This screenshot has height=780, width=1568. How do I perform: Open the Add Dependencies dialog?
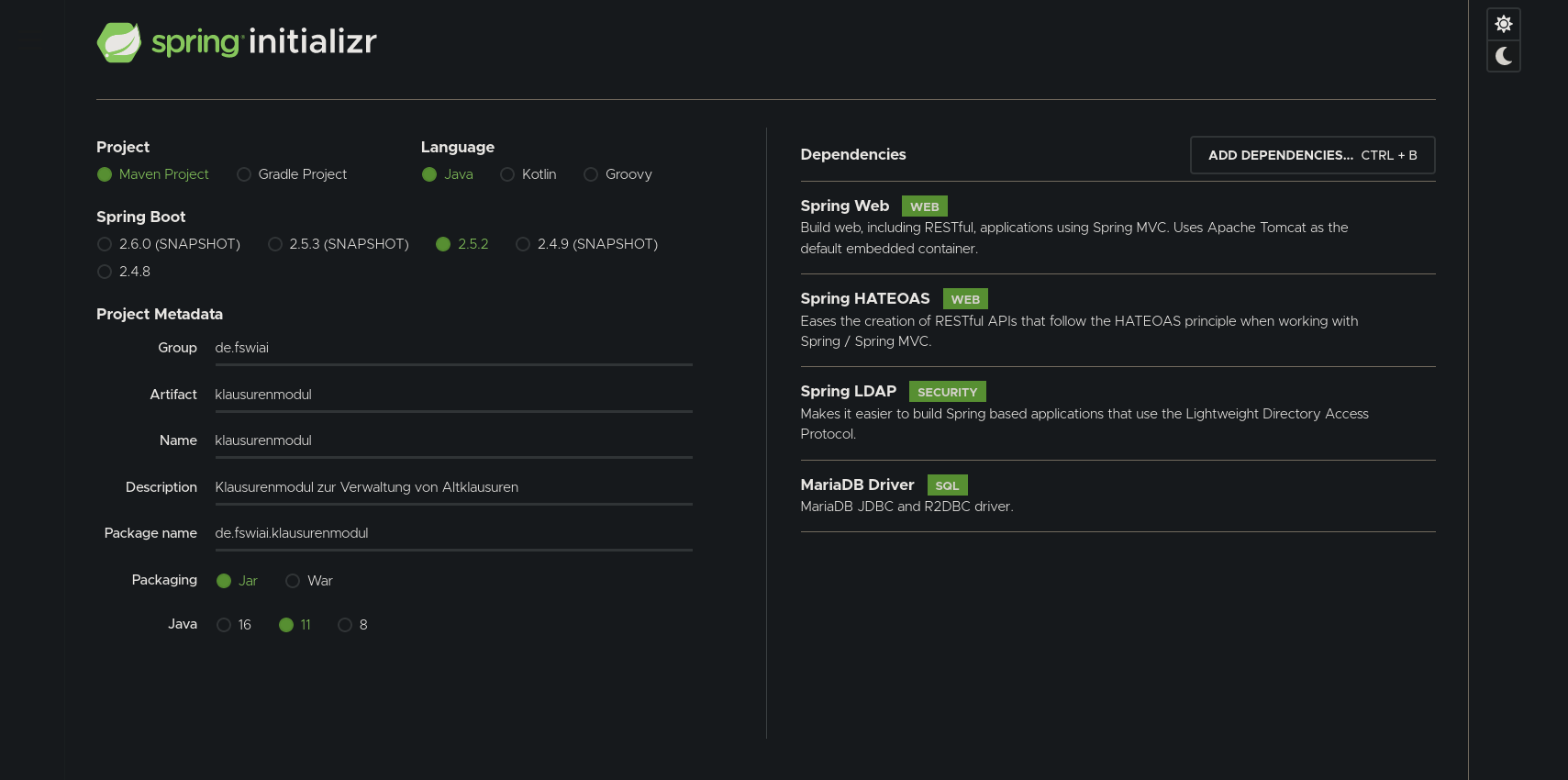tap(1312, 155)
